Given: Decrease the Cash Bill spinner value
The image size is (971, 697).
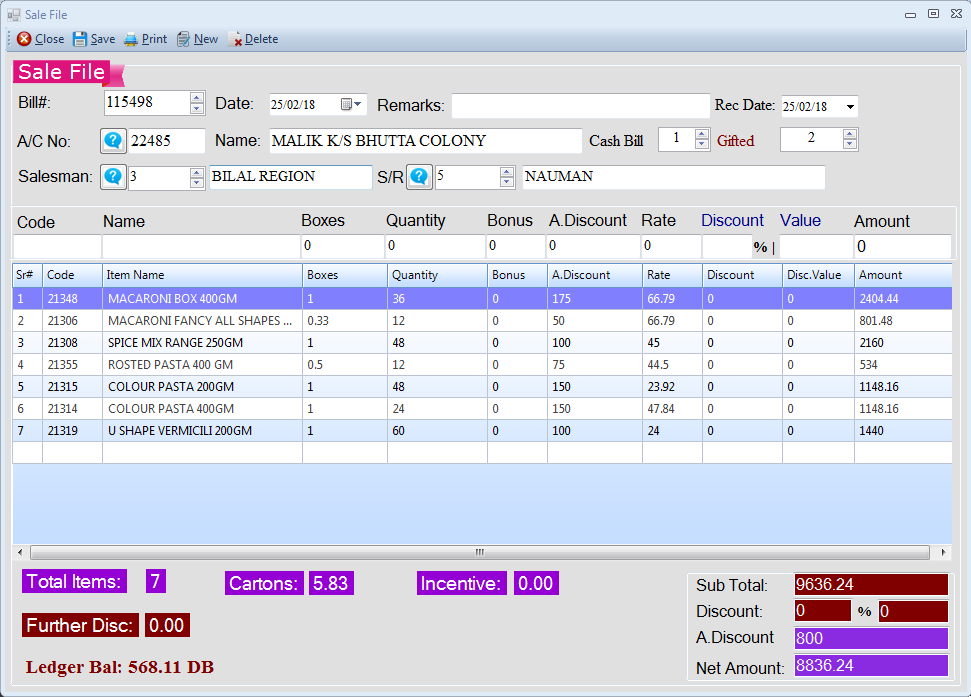Looking at the screenshot, I should [702, 145].
